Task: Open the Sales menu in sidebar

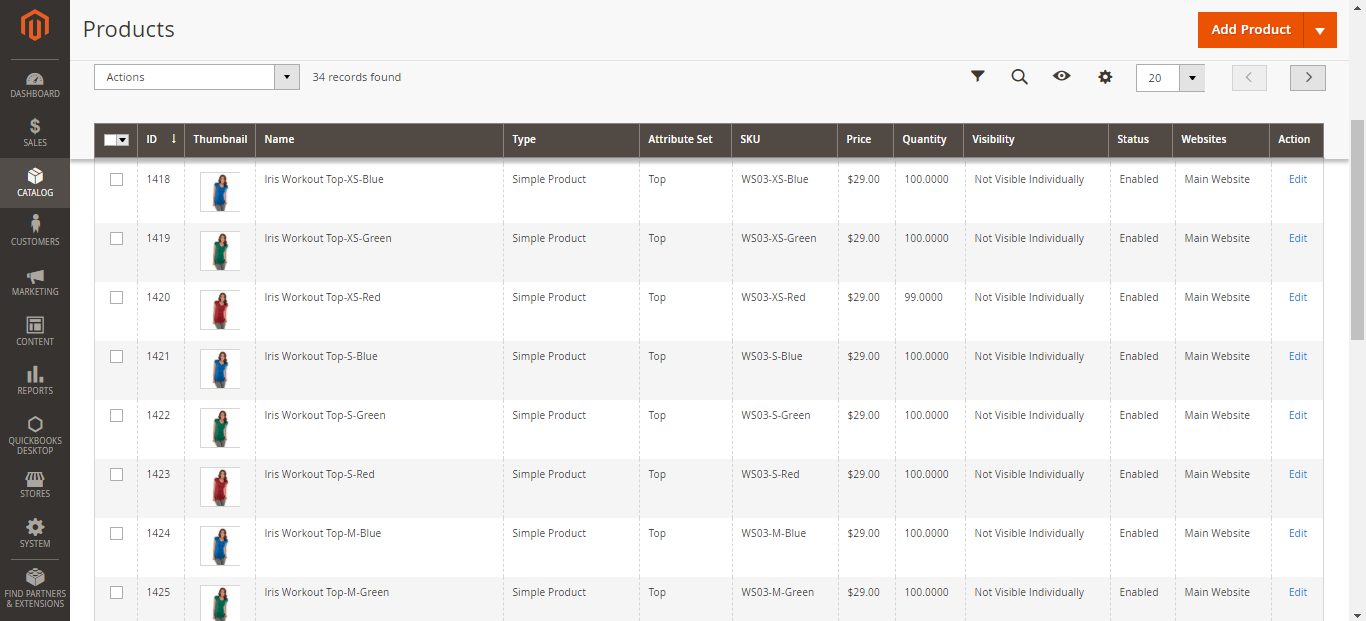Action: tap(35, 133)
